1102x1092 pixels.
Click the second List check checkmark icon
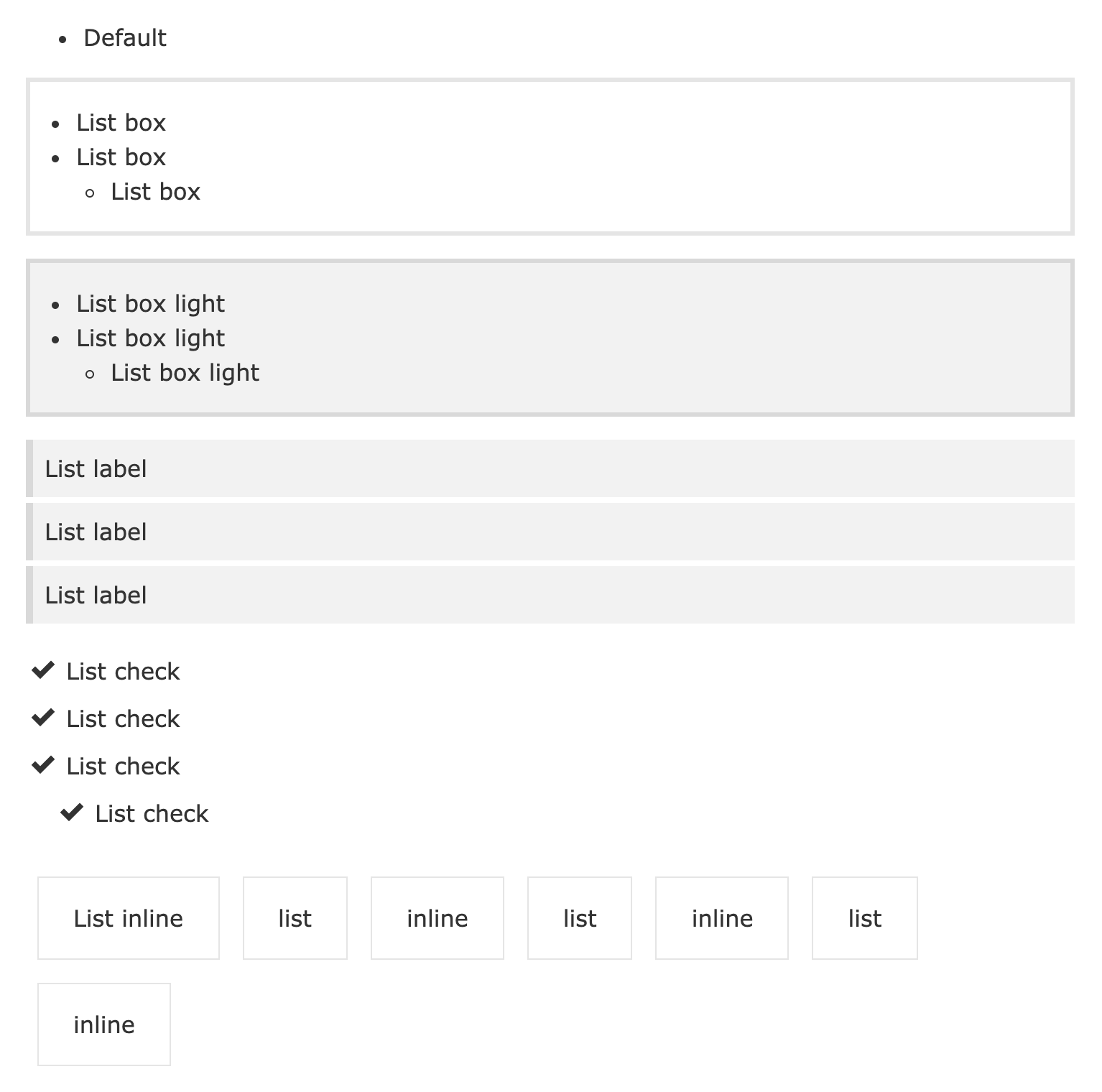point(43,718)
